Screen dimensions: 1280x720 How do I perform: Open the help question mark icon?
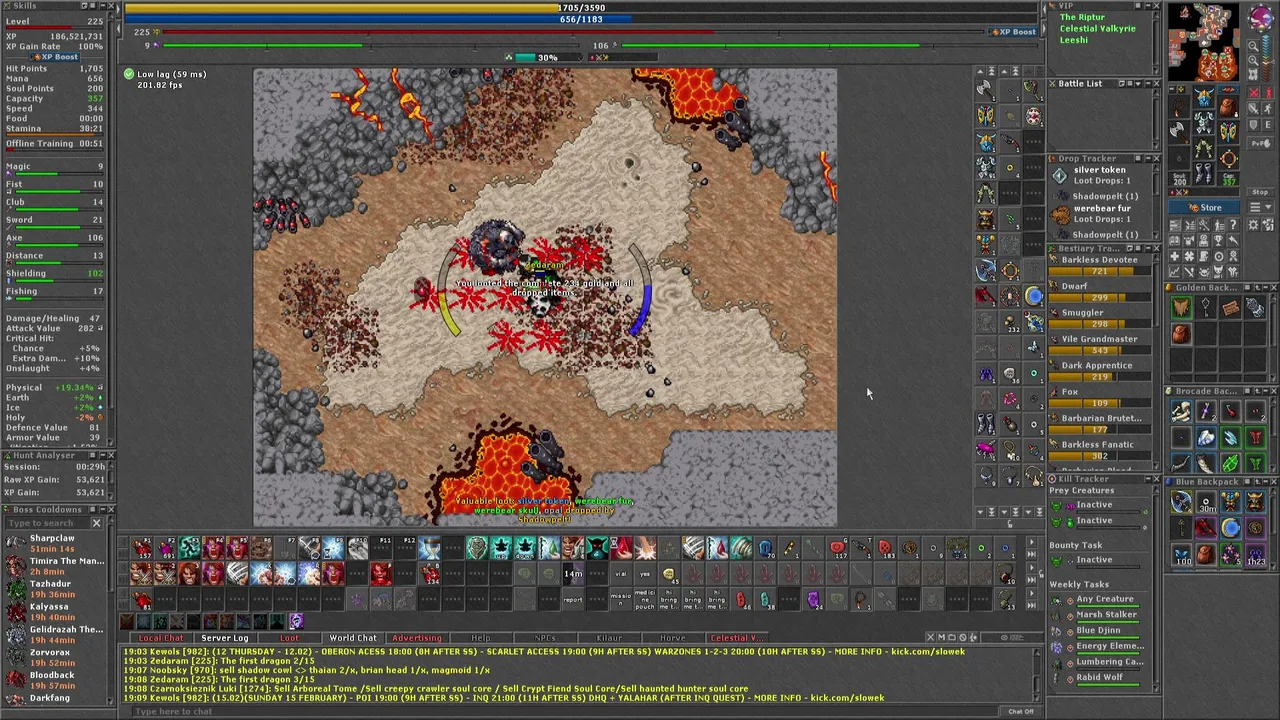[x=1232, y=225]
